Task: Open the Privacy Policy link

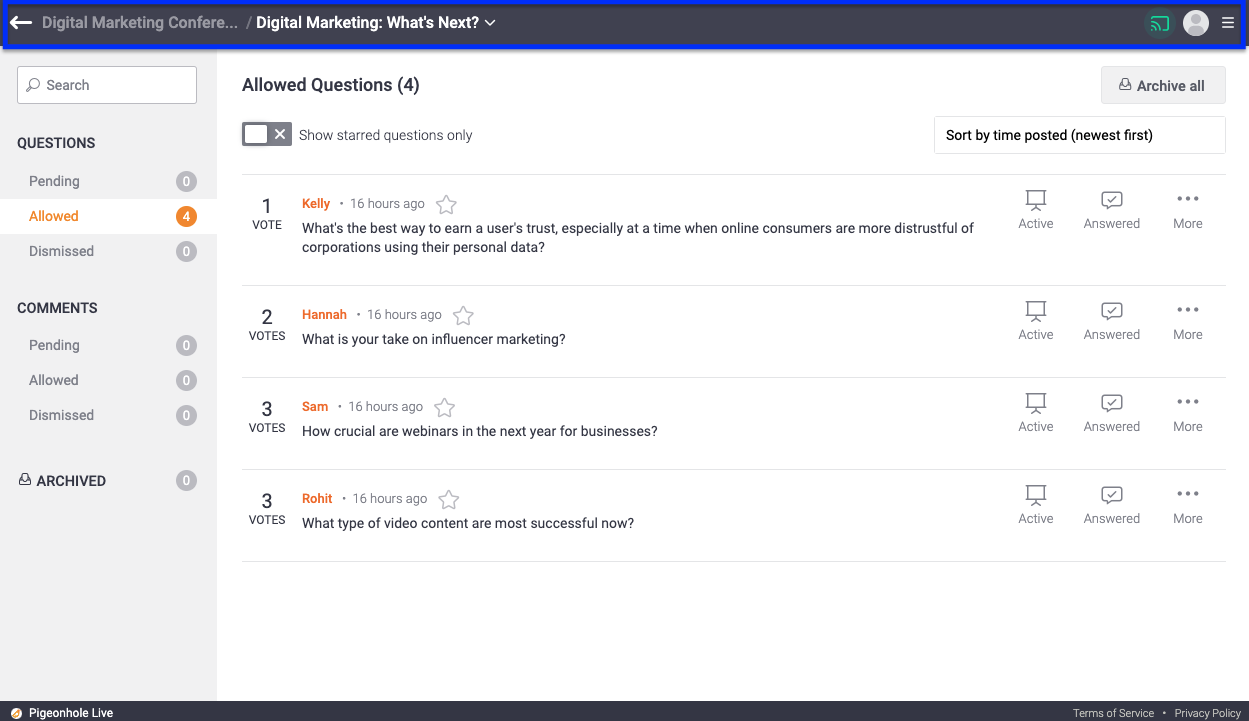Action: click(x=1207, y=713)
